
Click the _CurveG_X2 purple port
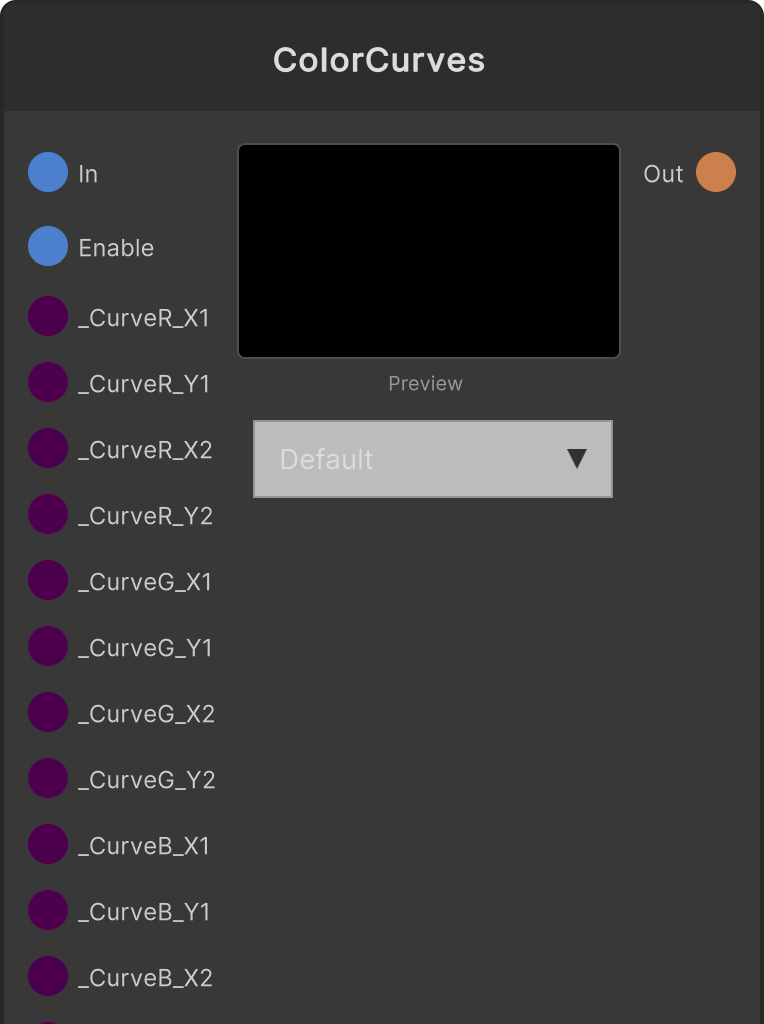(x=48, y=712)
